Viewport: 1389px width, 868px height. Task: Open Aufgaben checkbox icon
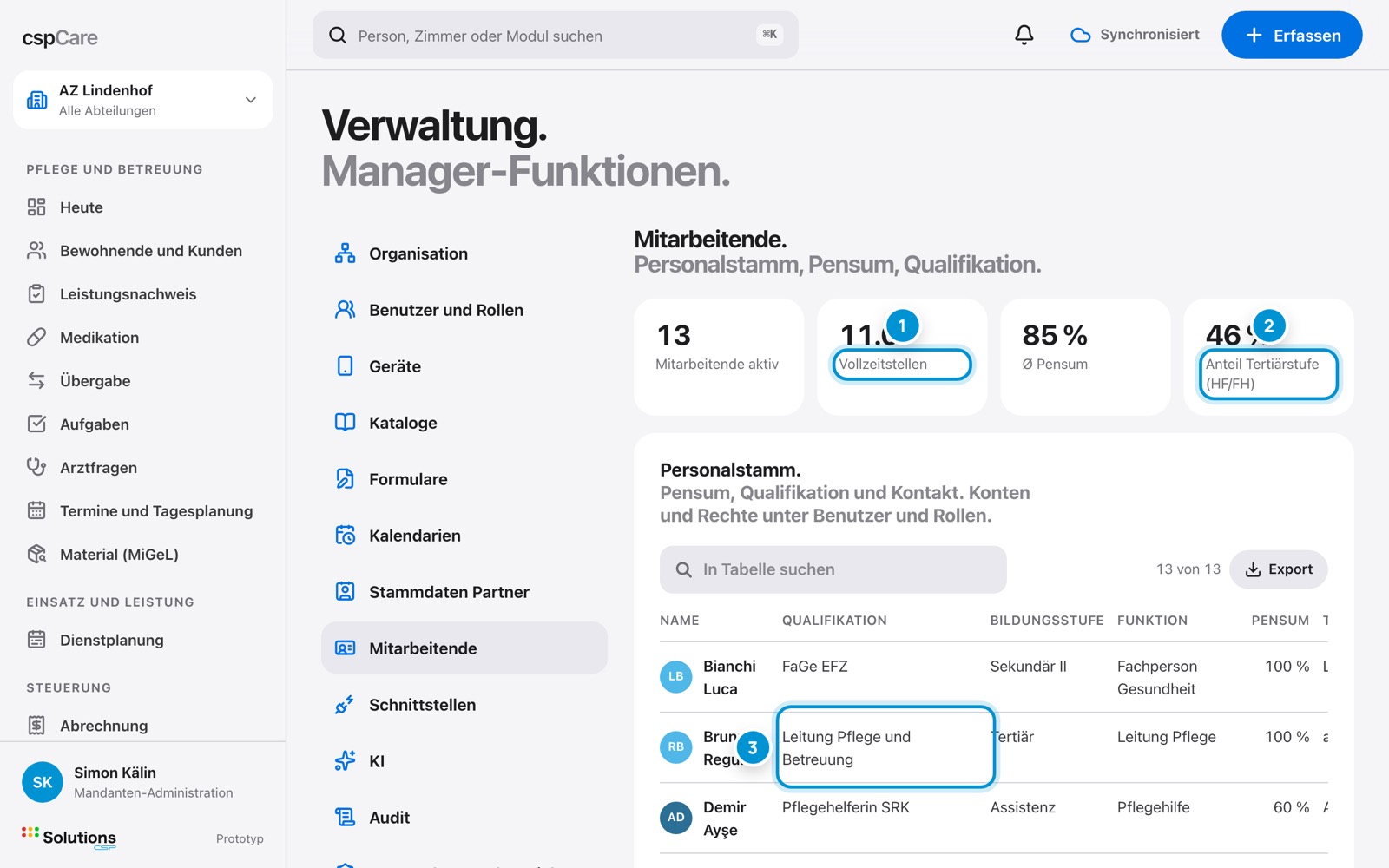coord(36,424)
